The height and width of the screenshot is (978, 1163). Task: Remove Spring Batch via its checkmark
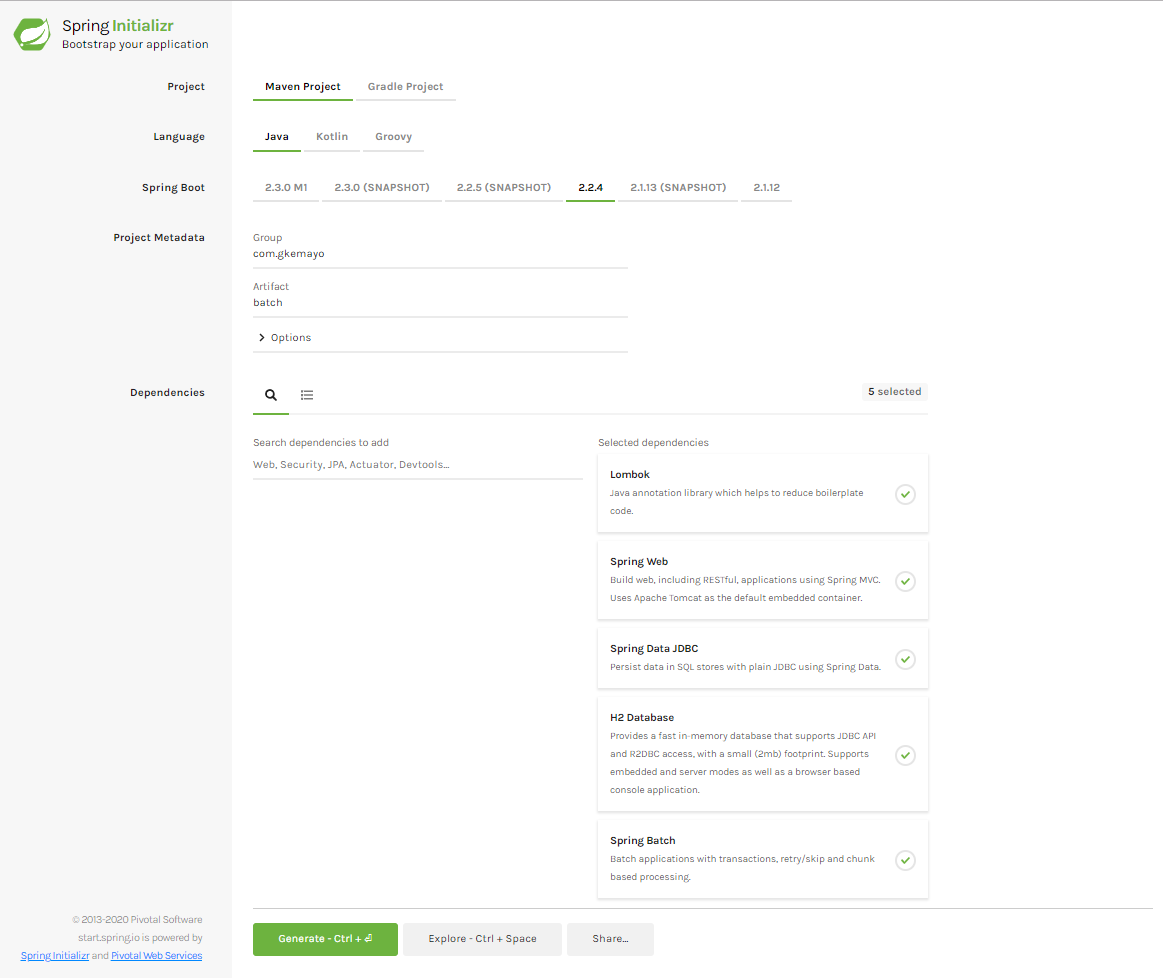(x=904, y=860)
